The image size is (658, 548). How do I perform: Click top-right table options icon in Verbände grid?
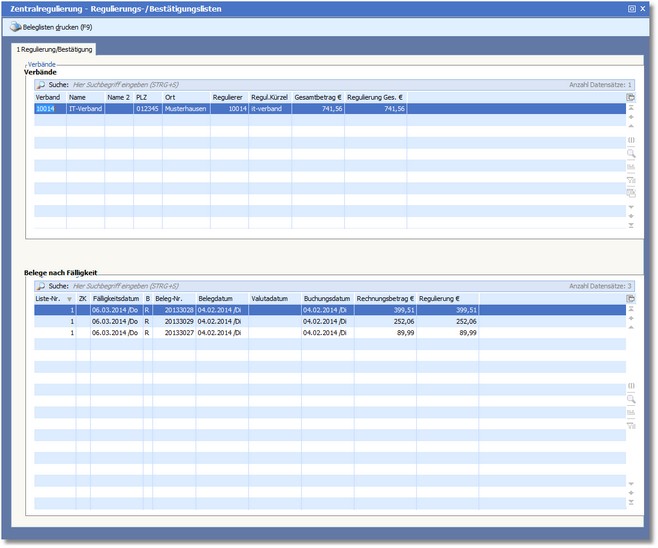[x=631, y=97]
